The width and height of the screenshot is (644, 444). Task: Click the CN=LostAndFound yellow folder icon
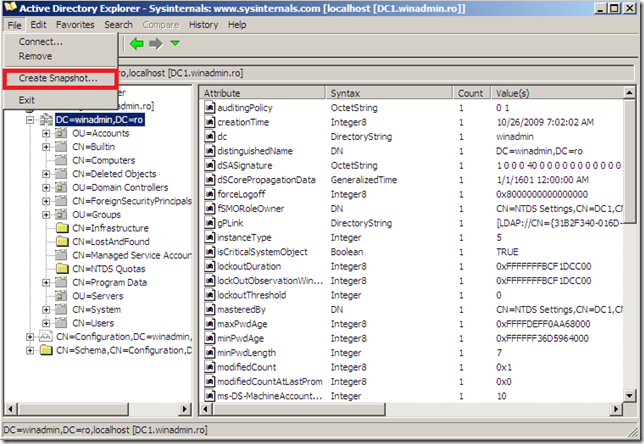pos(62,242)
